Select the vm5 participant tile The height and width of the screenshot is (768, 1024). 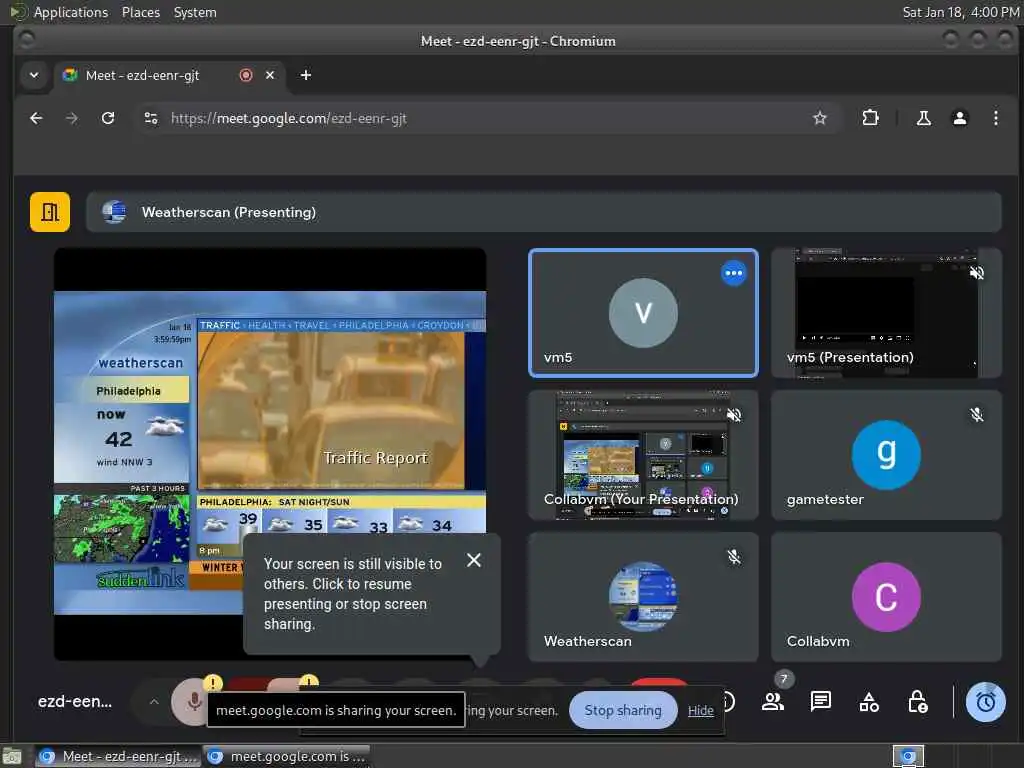point(643,313)
